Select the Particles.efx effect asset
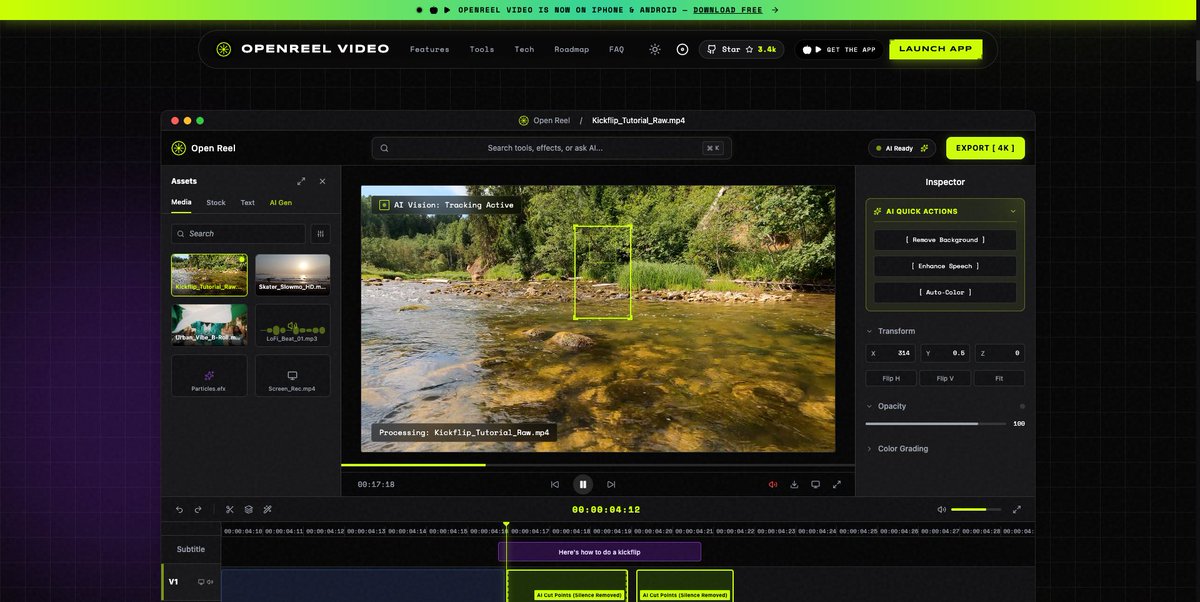The image size is (1200, 602). tap(209, 376)
